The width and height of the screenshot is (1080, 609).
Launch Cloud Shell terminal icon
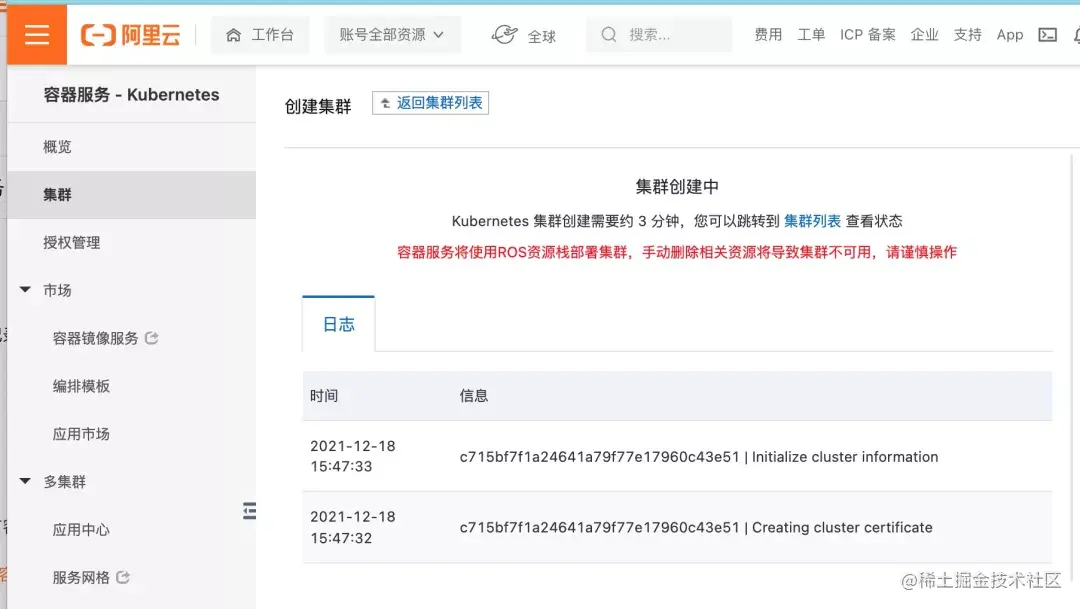[x=1048, y=34]
